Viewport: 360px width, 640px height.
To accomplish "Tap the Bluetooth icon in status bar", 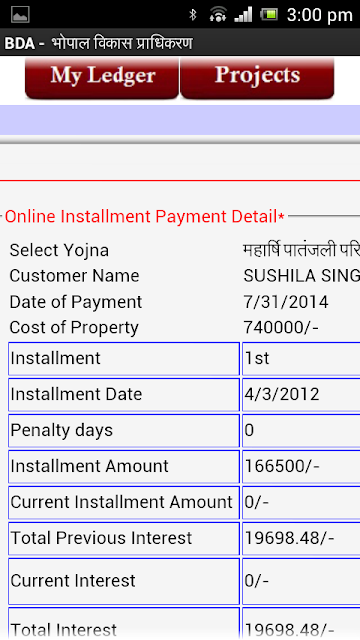I will click(x=193, y=15).
